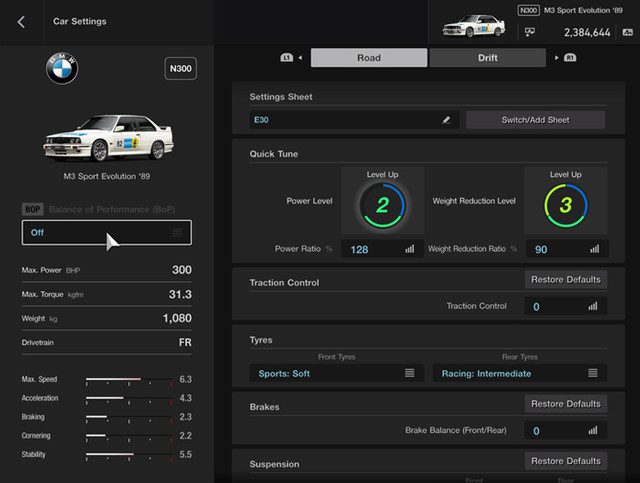Viewport: 640px width, 483px height.
Task: Click the RT right arrow beside Drift
Action: point(564,58)
